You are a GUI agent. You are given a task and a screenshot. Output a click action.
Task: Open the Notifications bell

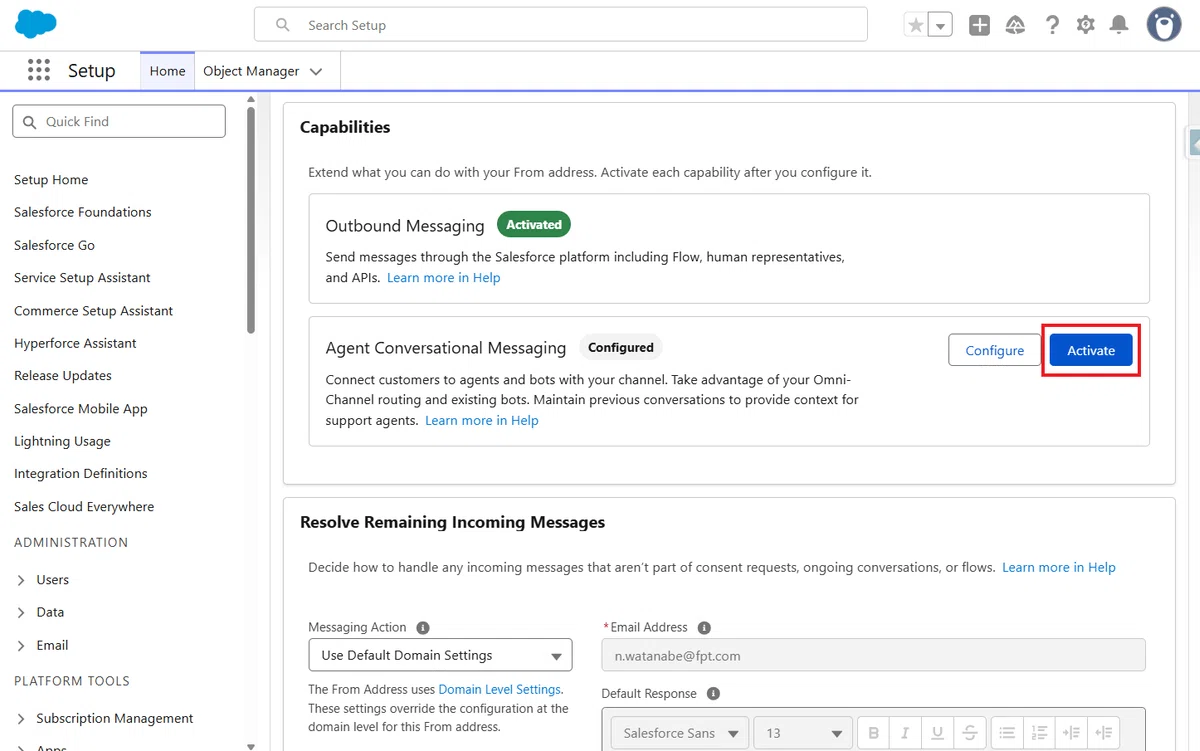[1120, 26]
